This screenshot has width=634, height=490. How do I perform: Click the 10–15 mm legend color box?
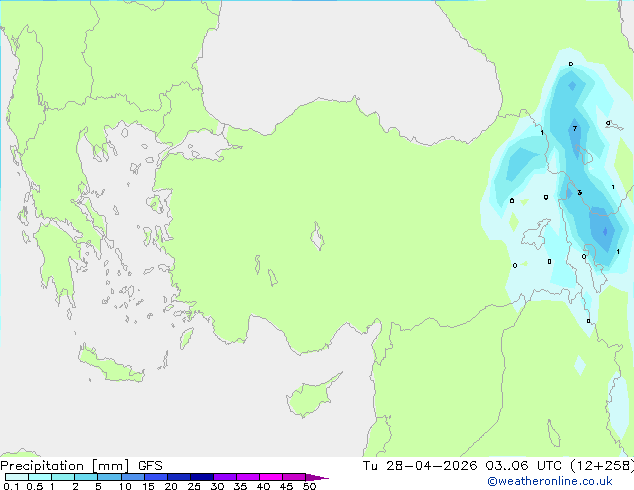click(132, 477)
